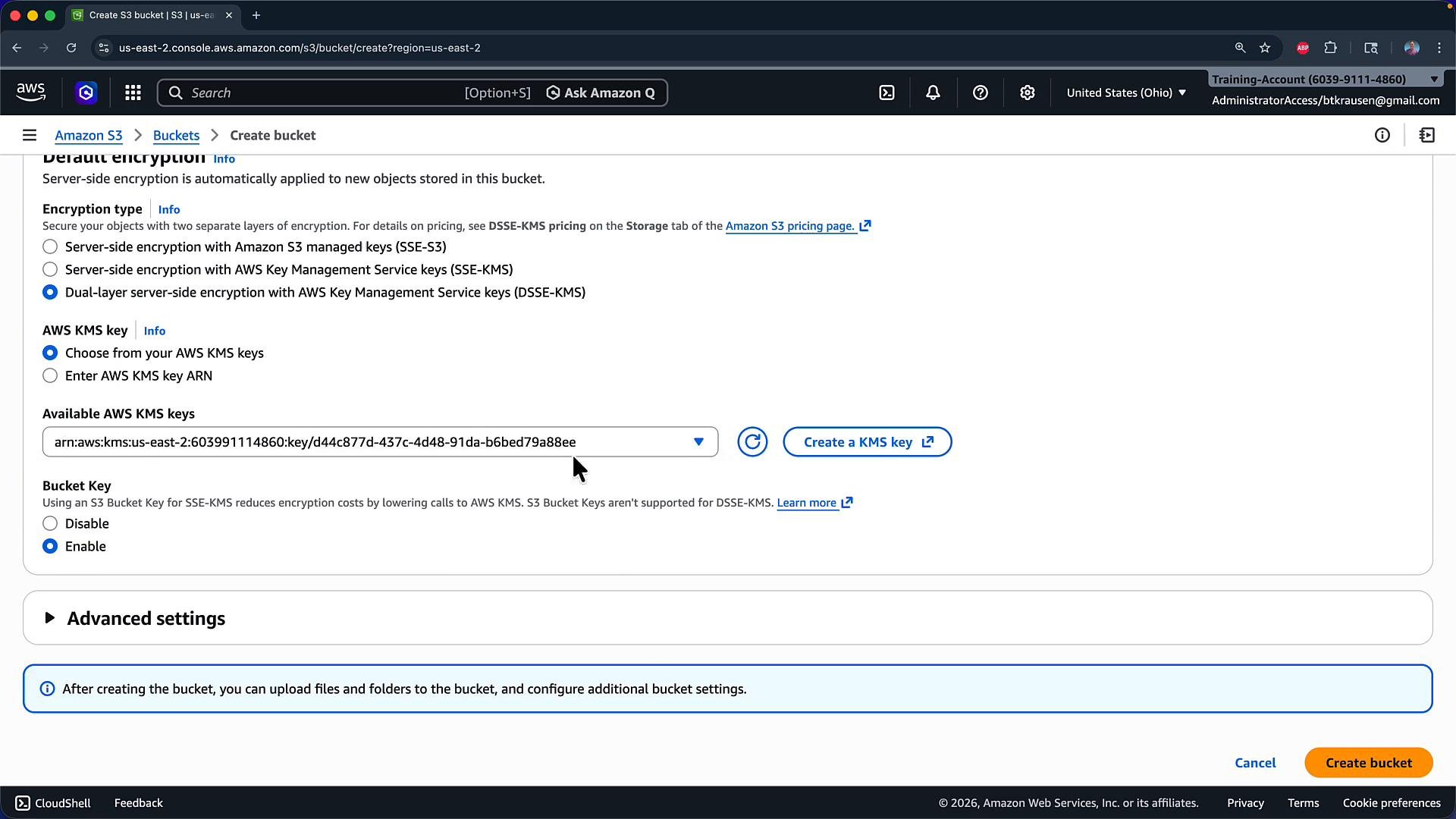Open Chrome's three-dot menu
Image resolution: width=1456 pixels, height=819 pixels.
[x=1439, y=48]
